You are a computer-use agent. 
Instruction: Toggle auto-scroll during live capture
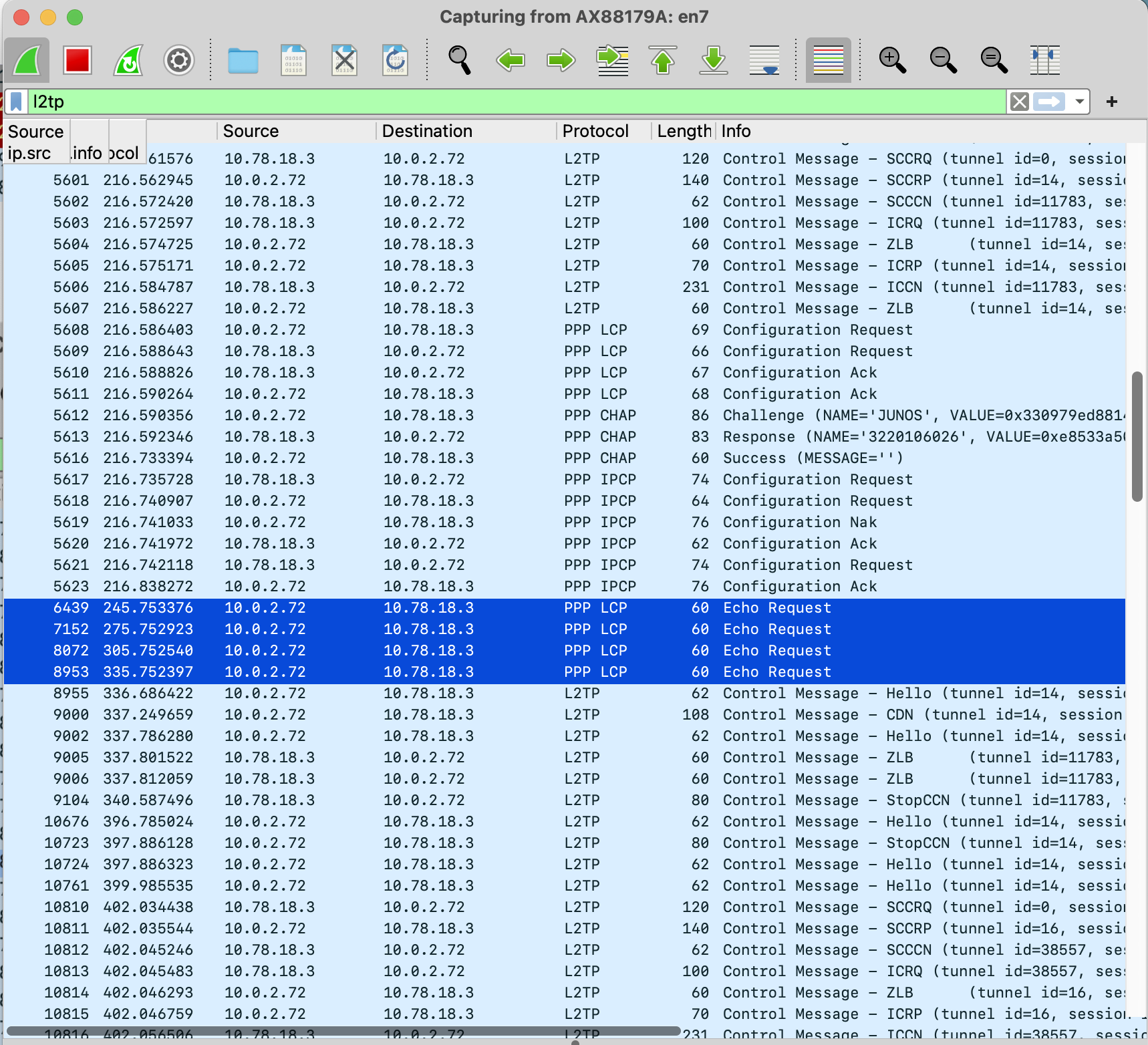(x=764, y=60)
